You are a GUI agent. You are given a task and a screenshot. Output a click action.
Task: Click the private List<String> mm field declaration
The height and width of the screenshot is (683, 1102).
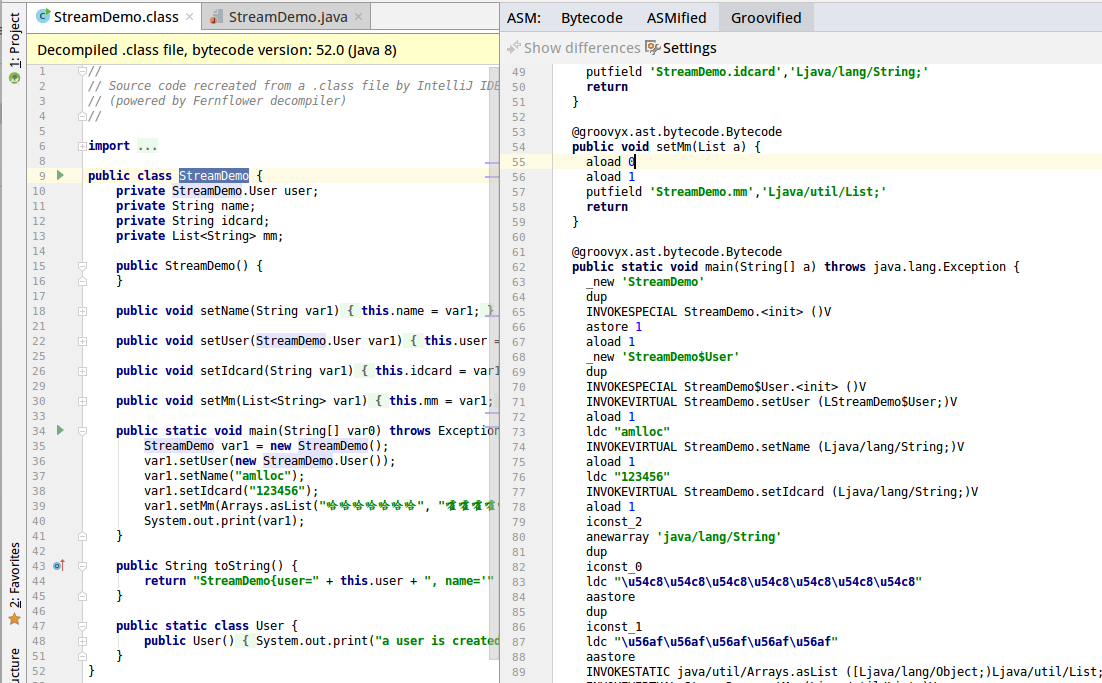coord(200,235)
